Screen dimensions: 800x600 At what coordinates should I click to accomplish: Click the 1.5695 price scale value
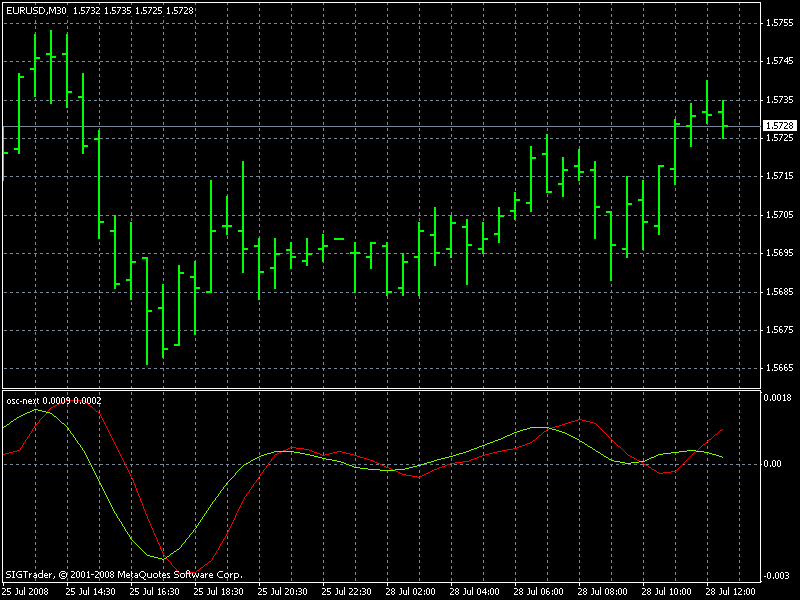coord(780,253)
